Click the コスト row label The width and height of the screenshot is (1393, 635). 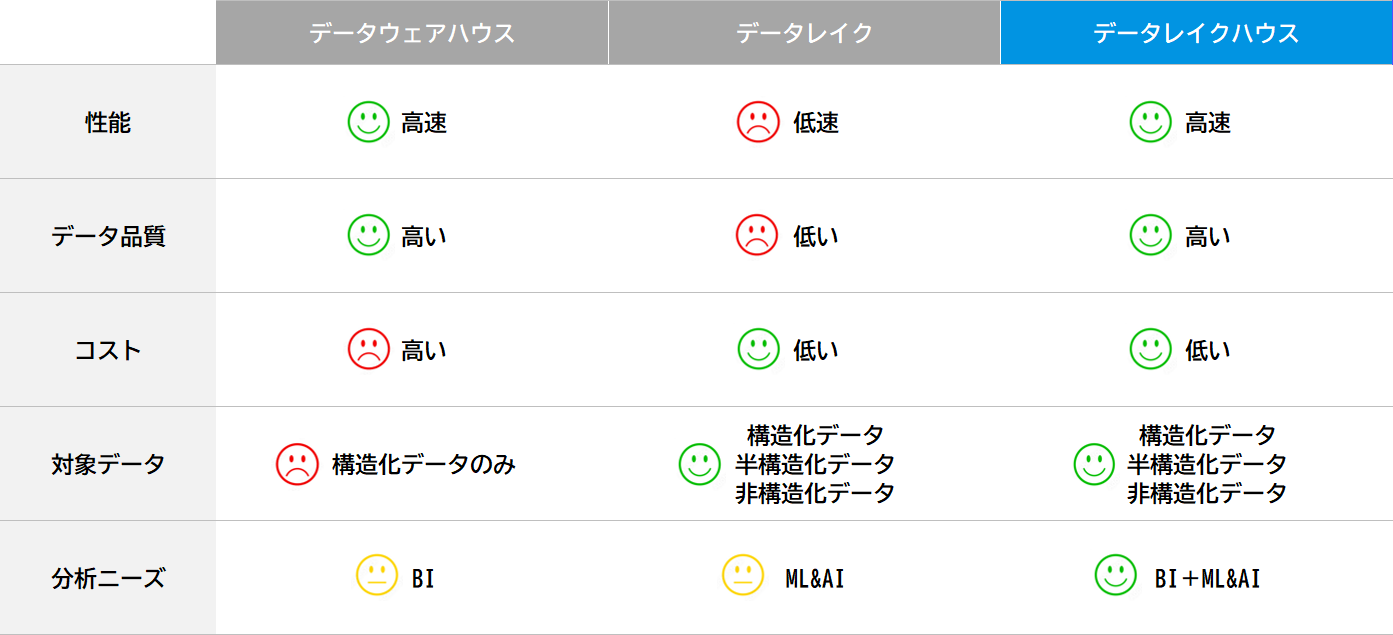(x=108, y=351)
